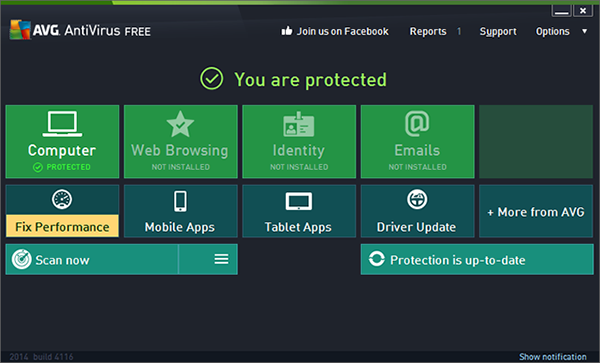Screen dimensions: 600x363
Task: Click the AVG AntiVirus FREE logo
Action: click(x=80, y=30)
